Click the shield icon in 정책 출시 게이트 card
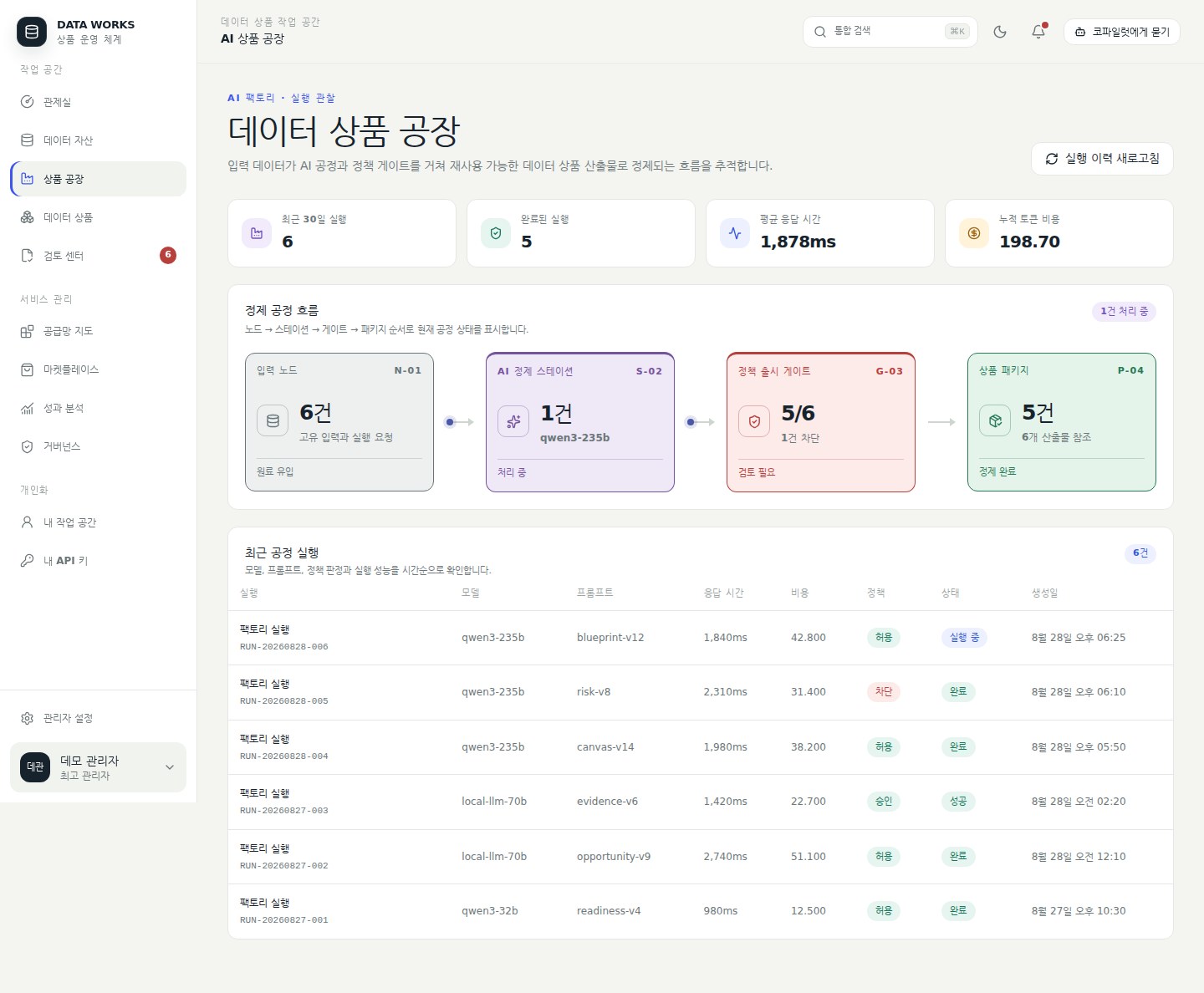 point(754,421)
